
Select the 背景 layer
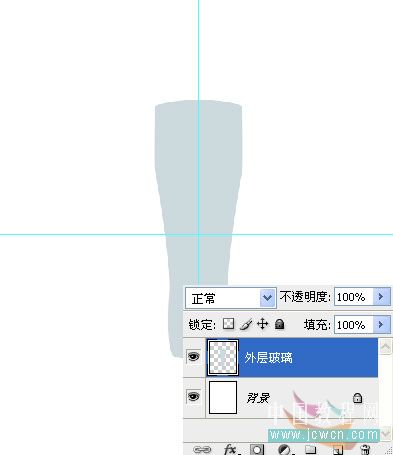click(281, 397)
